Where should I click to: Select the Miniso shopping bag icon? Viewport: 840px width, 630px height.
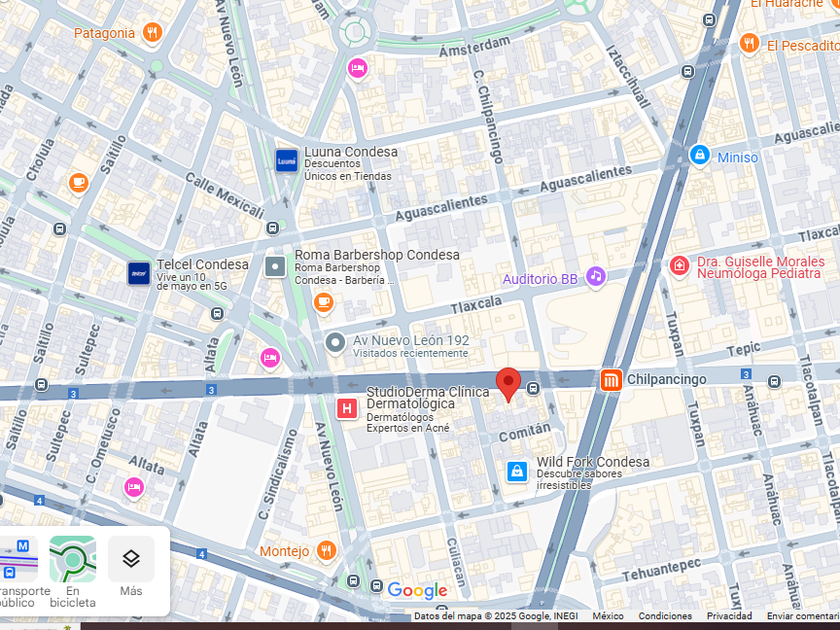tap(699, 156)
